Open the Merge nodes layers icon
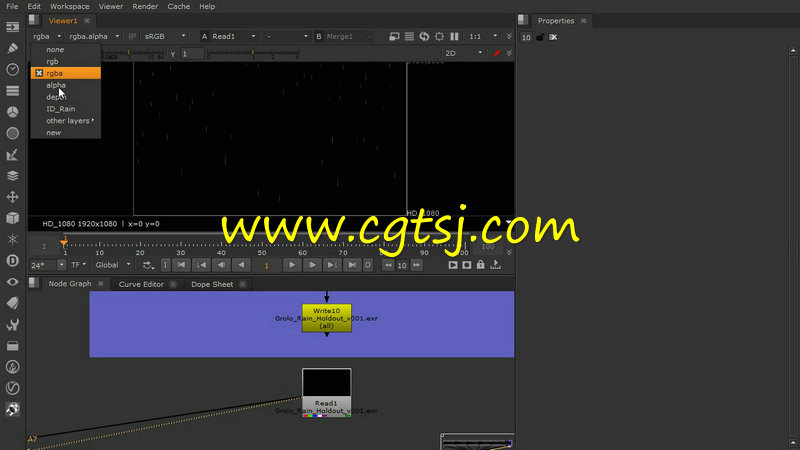Viewport: 800px width, 450px height. [x=12, y=176]
